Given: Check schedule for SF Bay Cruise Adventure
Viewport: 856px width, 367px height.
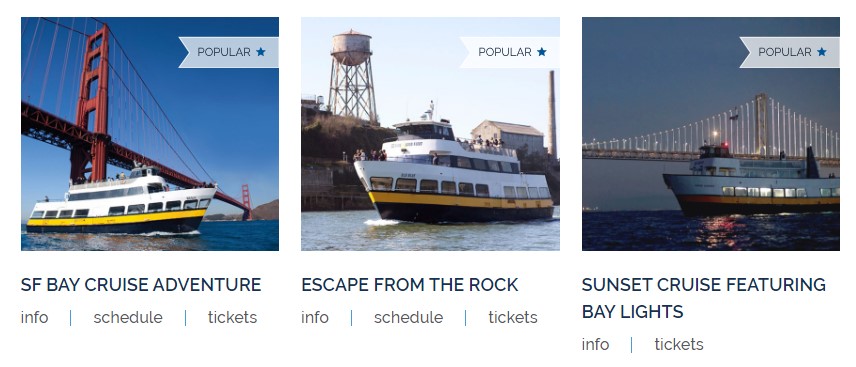Looking at the screenshot, I should click(x=128, y=317).
